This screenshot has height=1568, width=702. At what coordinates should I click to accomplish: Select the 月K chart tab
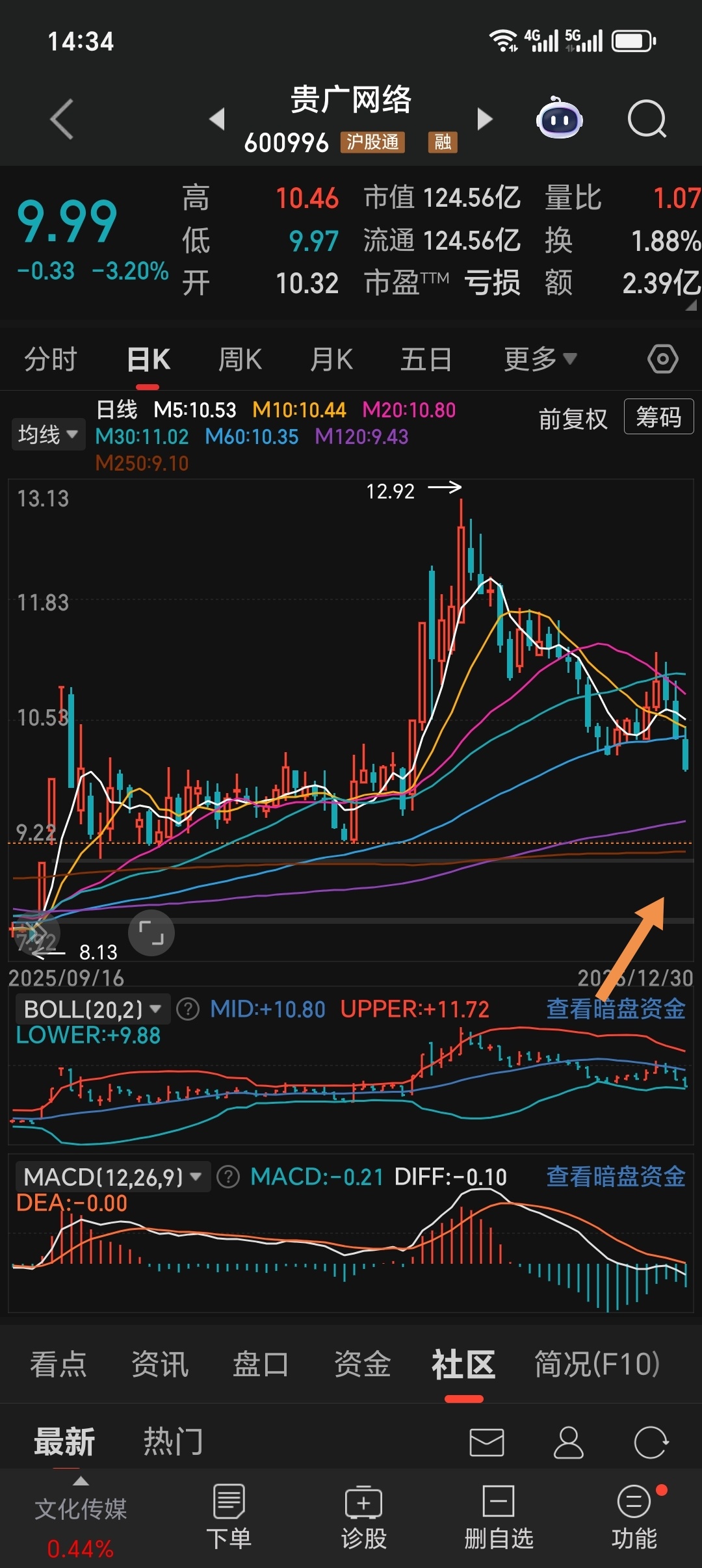331,359
